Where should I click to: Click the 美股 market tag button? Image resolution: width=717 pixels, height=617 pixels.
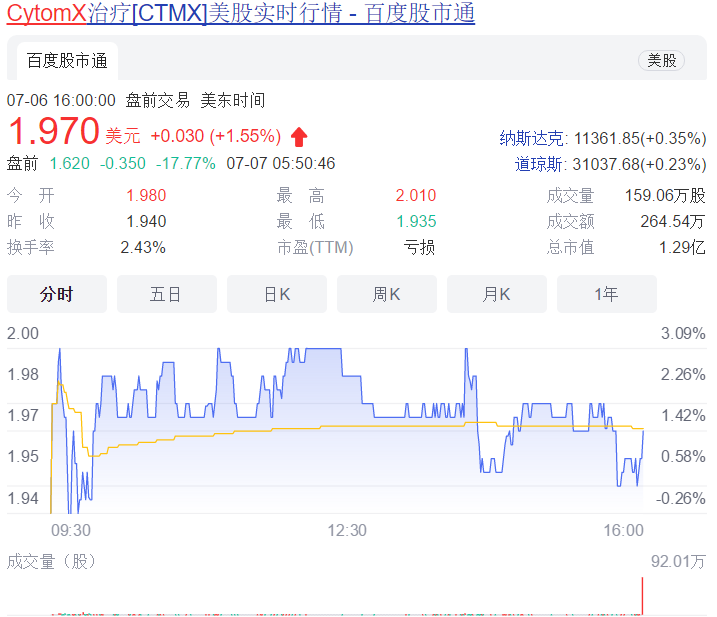click(661, 60)
